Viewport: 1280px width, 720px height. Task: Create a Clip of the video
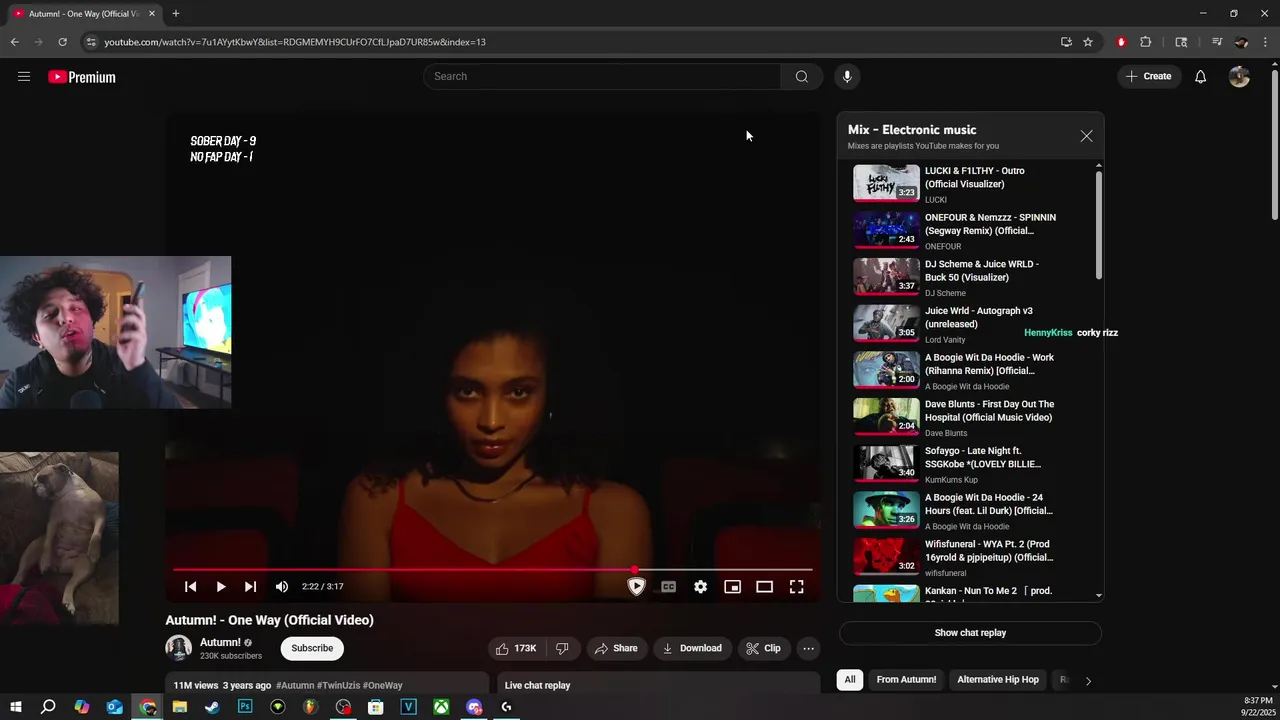point(763,648)
